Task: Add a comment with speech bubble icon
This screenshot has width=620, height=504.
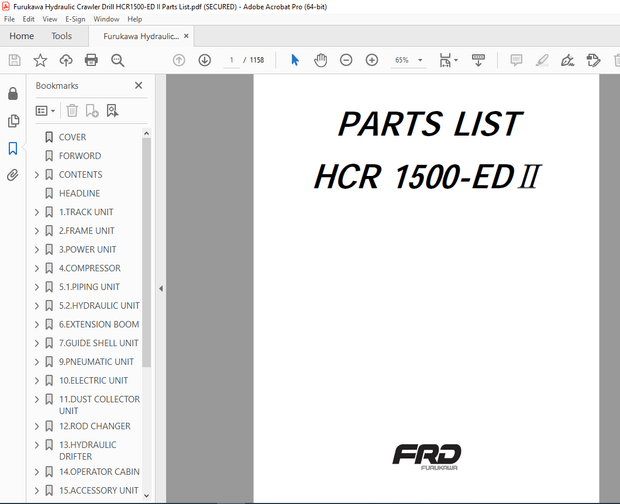Action: (x=516, y=60)
